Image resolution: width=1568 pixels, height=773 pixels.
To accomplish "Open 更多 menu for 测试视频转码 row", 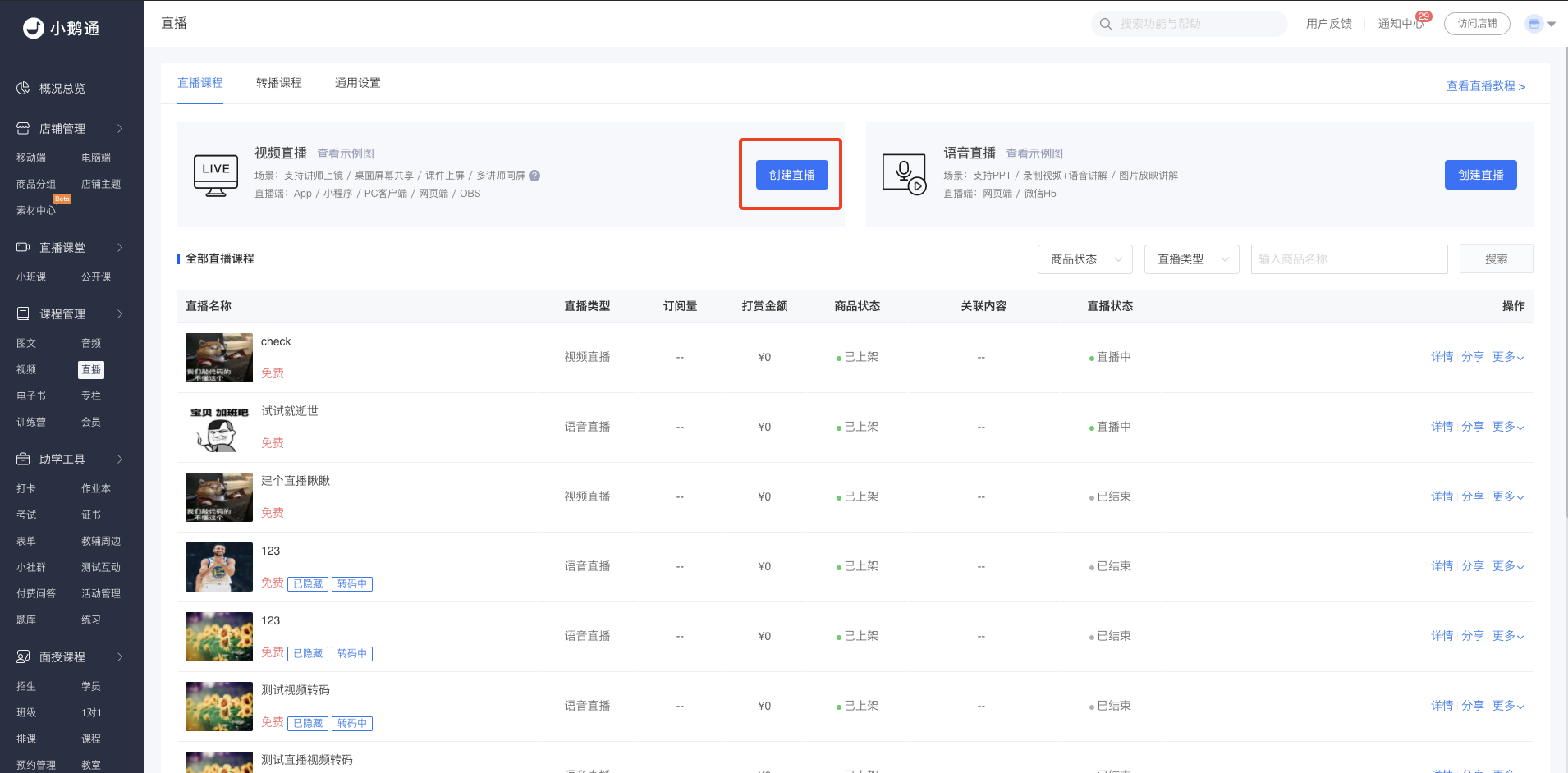I will click(x=1508, y=706).
